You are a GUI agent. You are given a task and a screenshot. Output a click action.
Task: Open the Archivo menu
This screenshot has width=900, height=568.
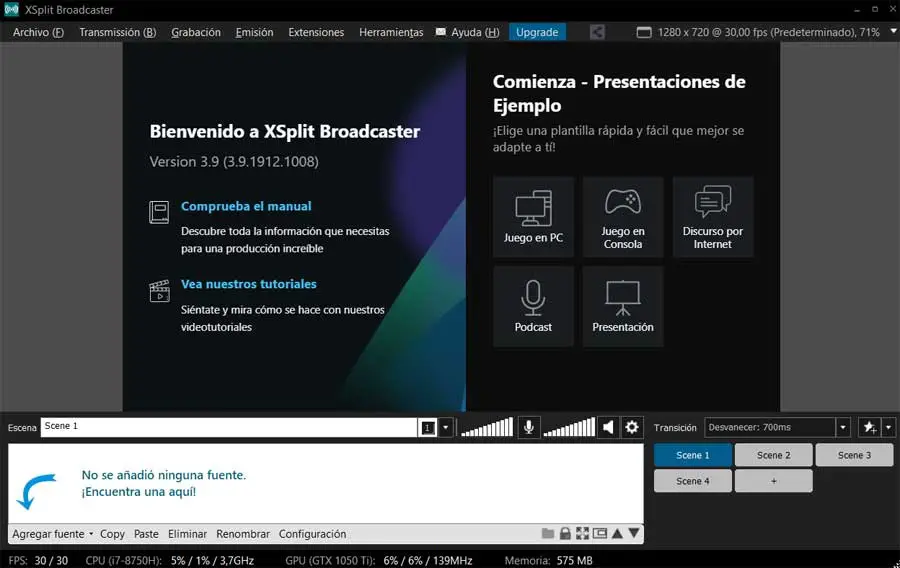tap(38, 32)
